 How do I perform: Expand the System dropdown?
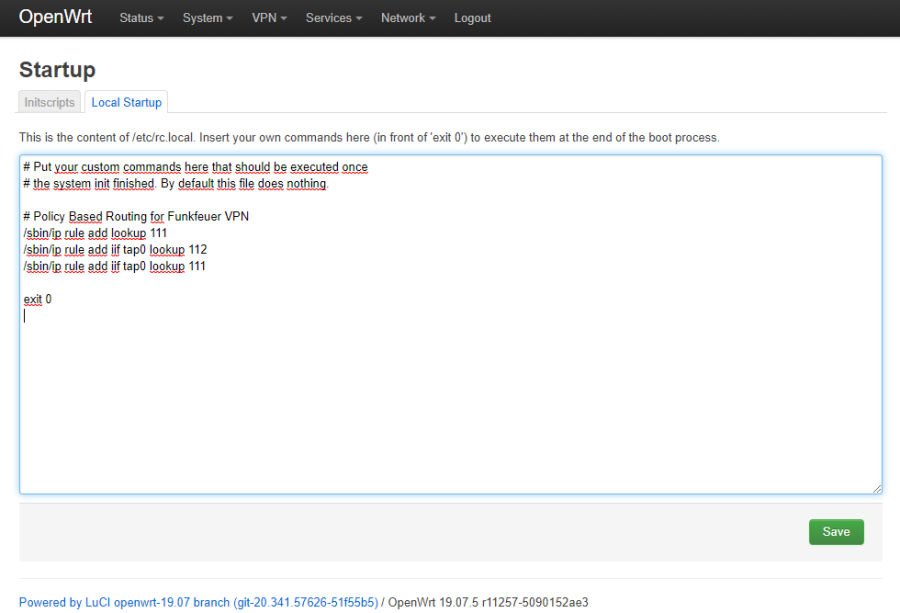click(202, 18)
